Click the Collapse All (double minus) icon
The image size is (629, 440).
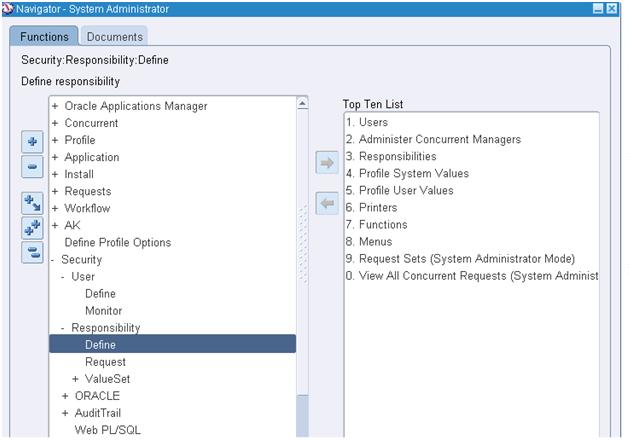coord(32,252)
